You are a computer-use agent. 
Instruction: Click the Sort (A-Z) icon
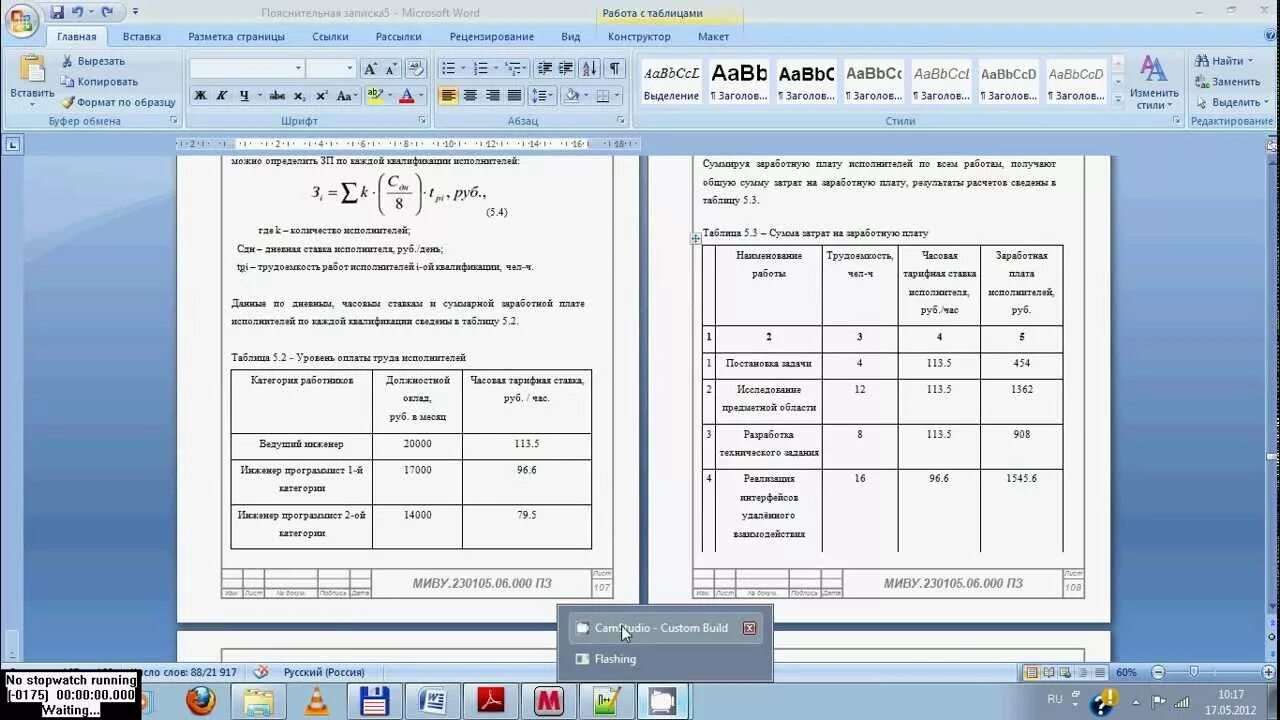(x=590, y=68)
